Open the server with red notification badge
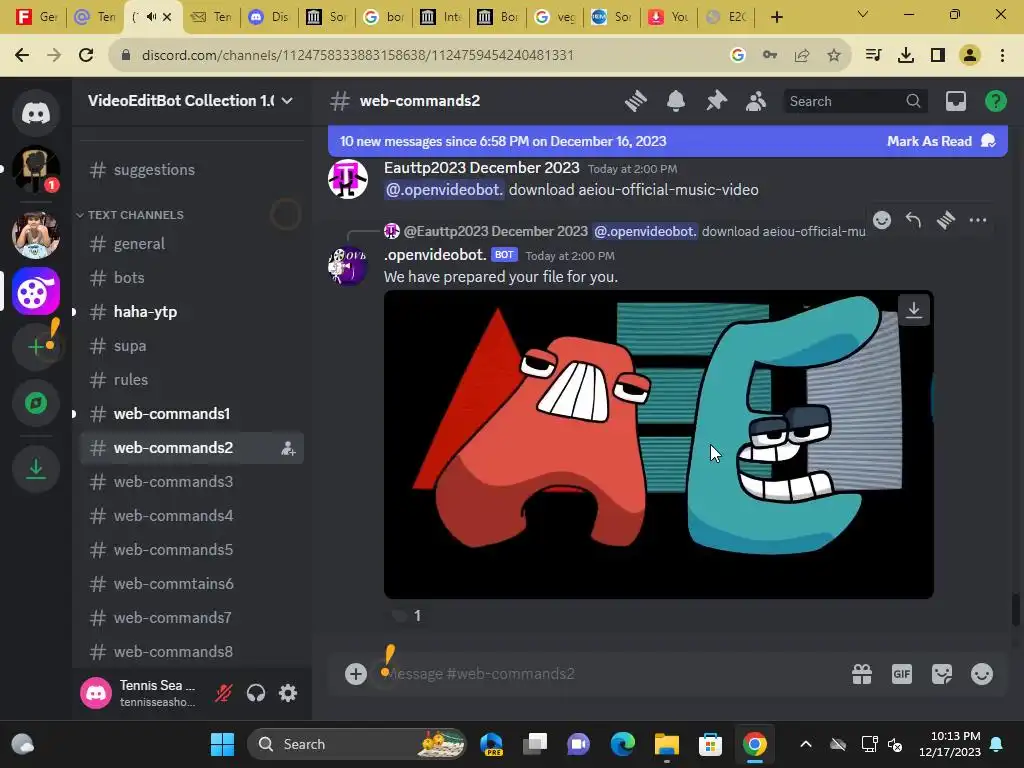1024x768 pixels. pyautogui.click(x=36, y=169)
